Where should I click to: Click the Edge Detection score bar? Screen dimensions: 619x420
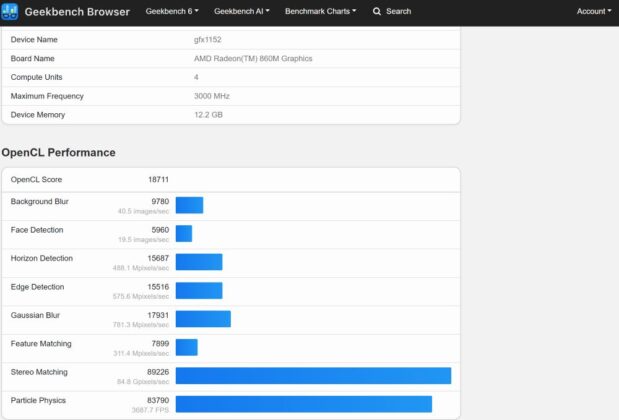pyautogui.click(x=199, y=291)
